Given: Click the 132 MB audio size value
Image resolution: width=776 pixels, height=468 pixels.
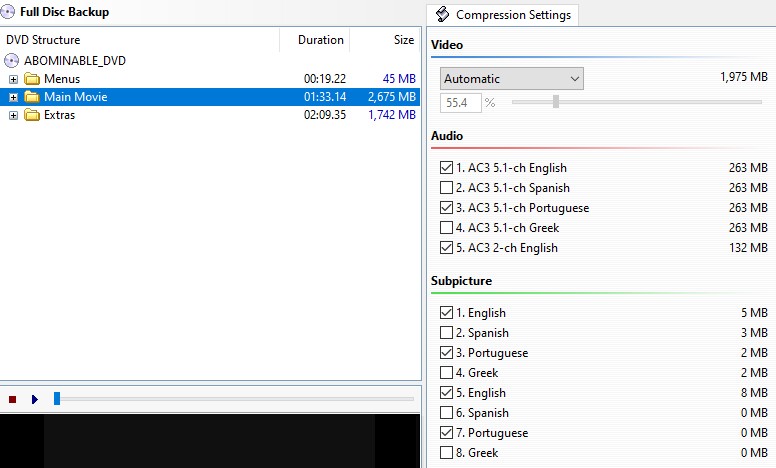Looking at the screenshot, I should tap(748, 247).
